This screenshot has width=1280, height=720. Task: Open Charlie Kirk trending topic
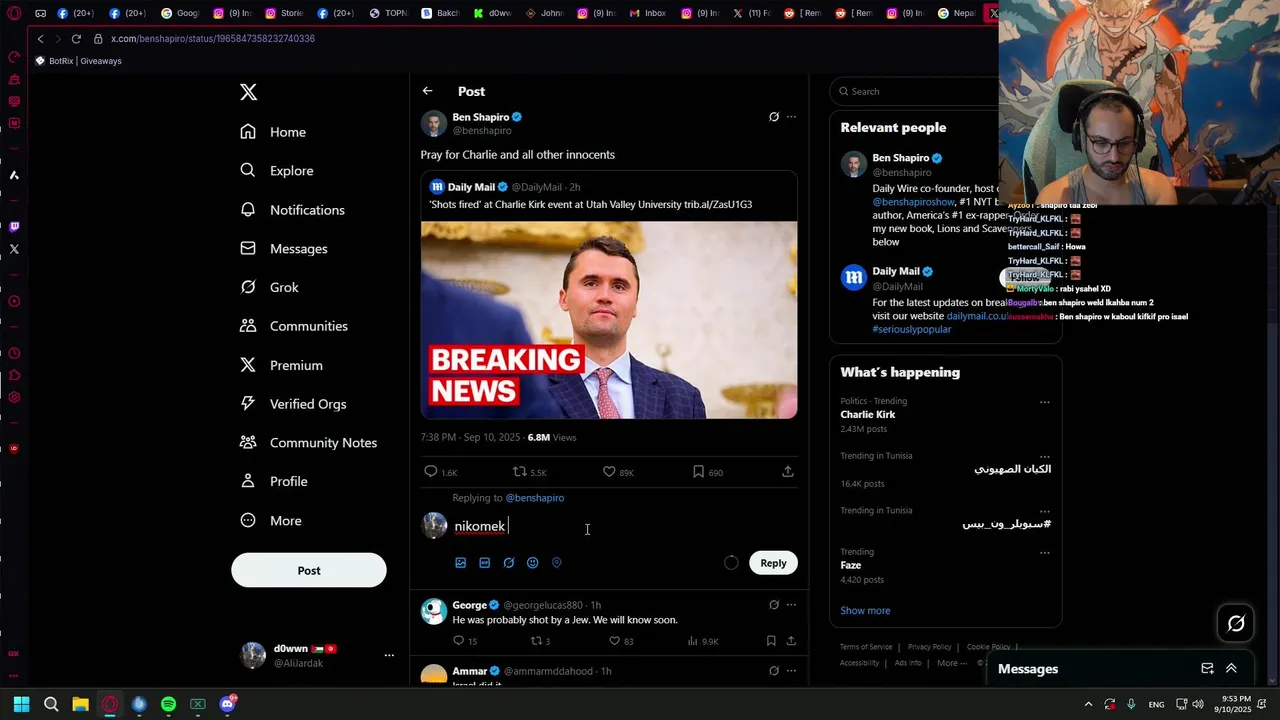[868, 415]
